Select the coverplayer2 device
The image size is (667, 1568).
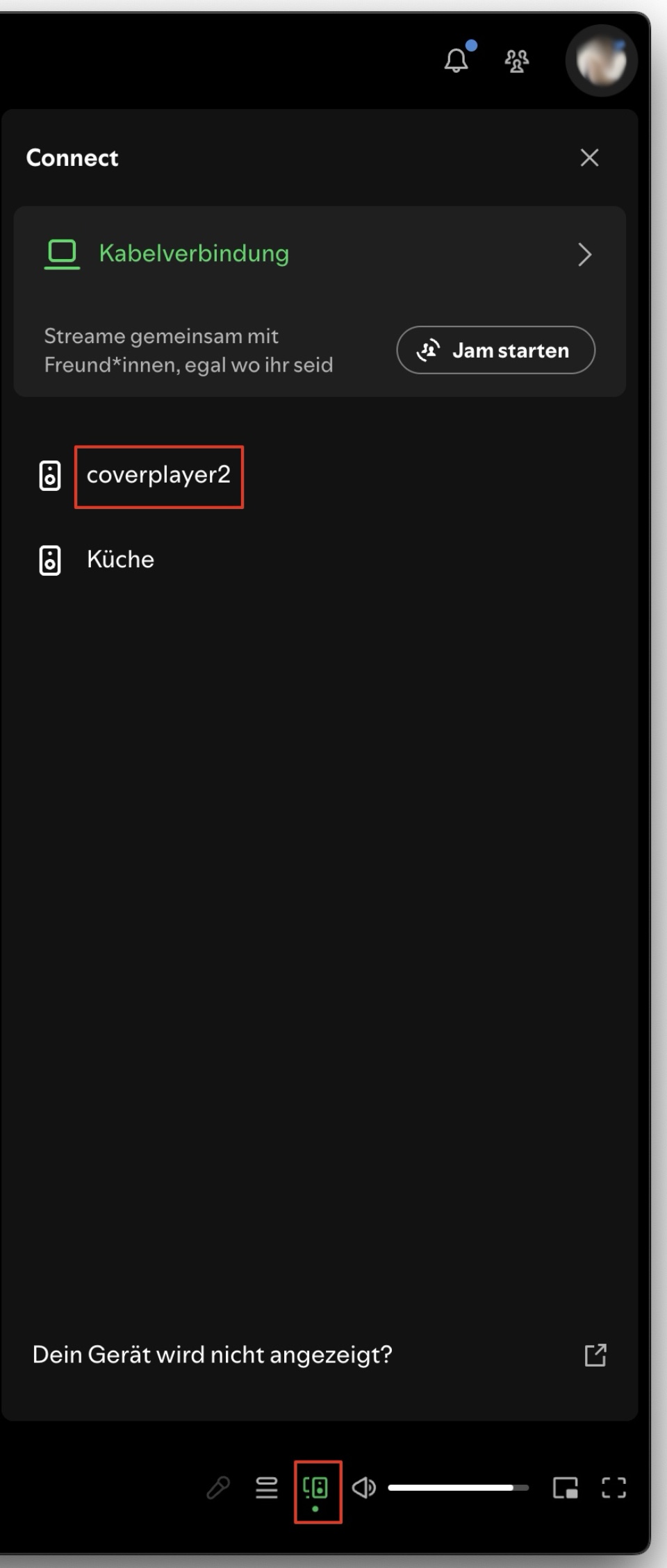tap(158, 476)
